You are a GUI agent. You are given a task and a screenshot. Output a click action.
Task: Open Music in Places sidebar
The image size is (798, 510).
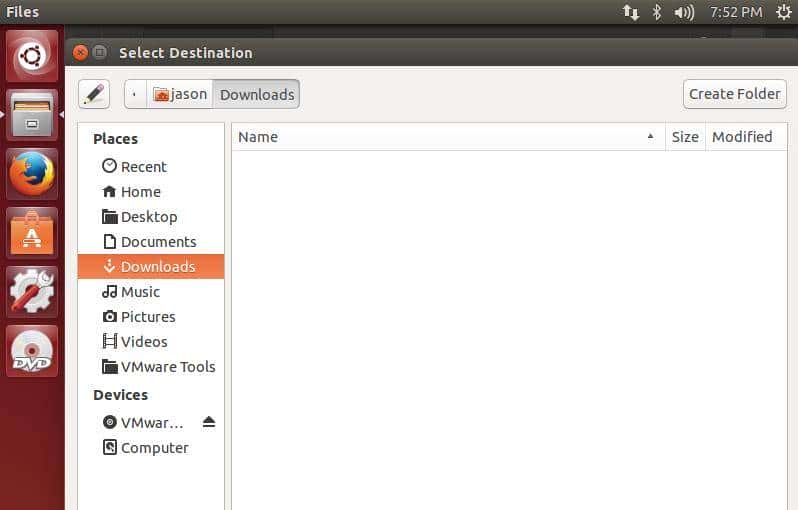tap(151, 292)
